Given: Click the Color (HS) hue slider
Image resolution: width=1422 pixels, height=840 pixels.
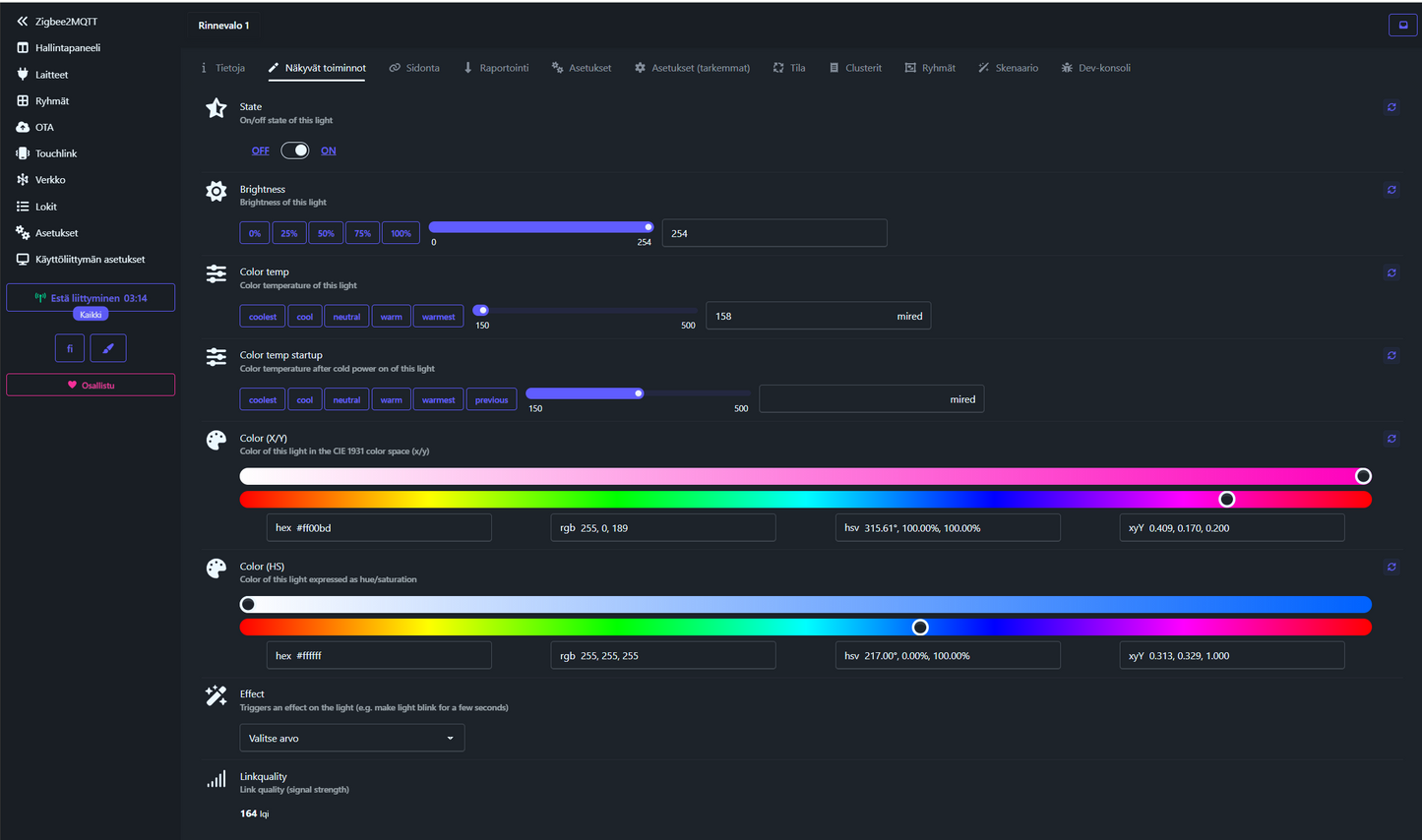Looking at the screenshot, I should point(805,628).
